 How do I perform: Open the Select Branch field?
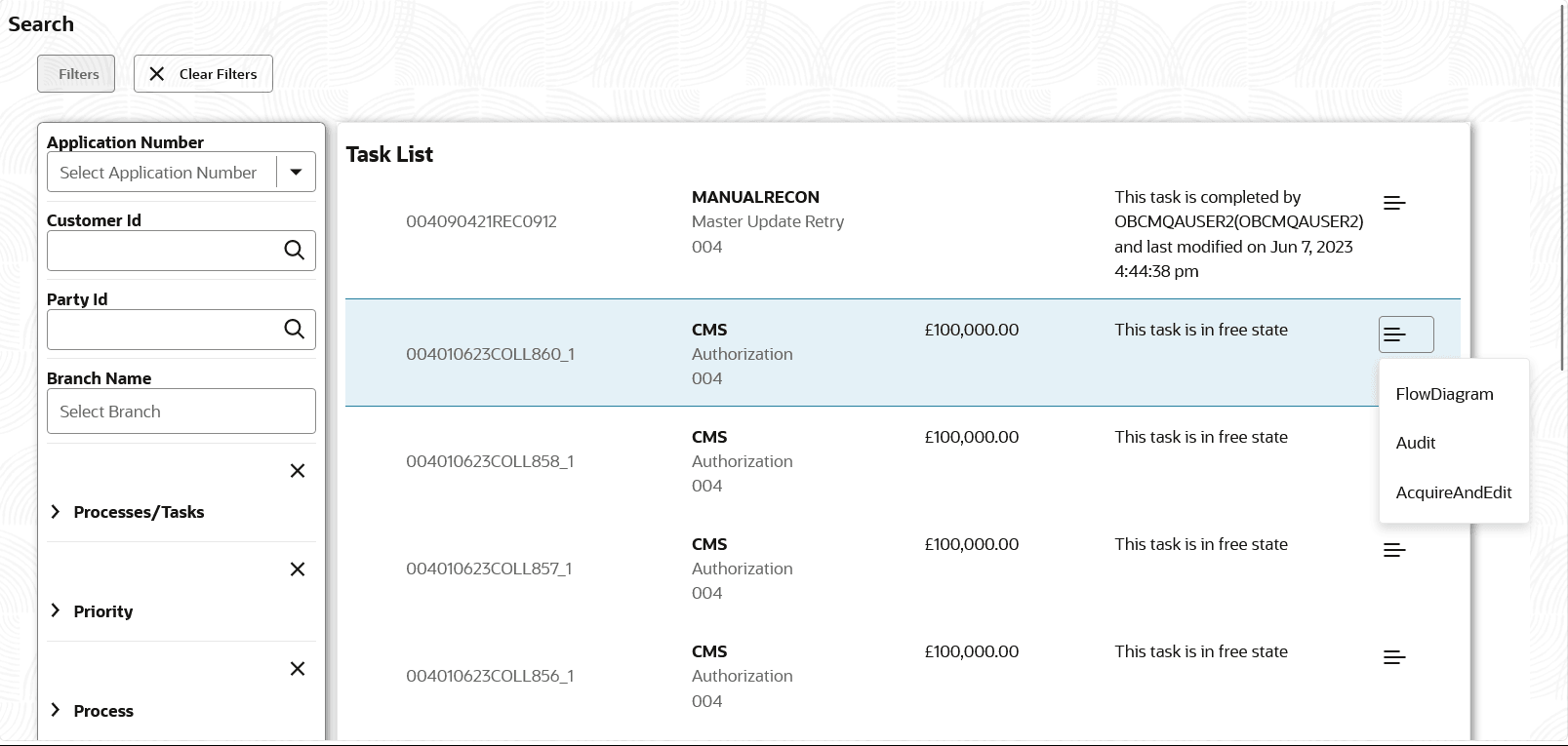point(181,412)
